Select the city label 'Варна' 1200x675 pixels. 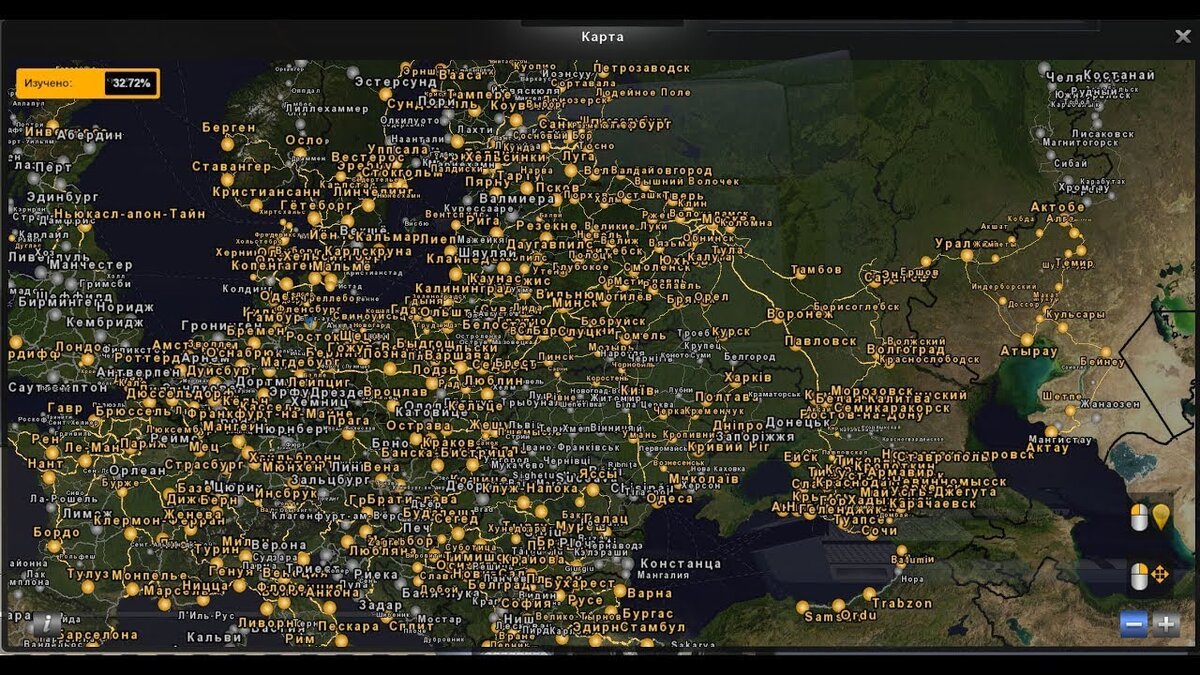tap(651, 593)
